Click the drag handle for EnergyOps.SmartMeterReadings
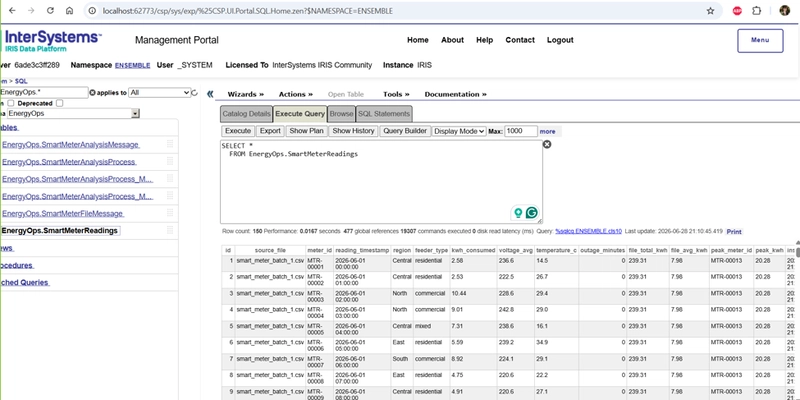Viewport: 800px width, 400px height. 170,231
